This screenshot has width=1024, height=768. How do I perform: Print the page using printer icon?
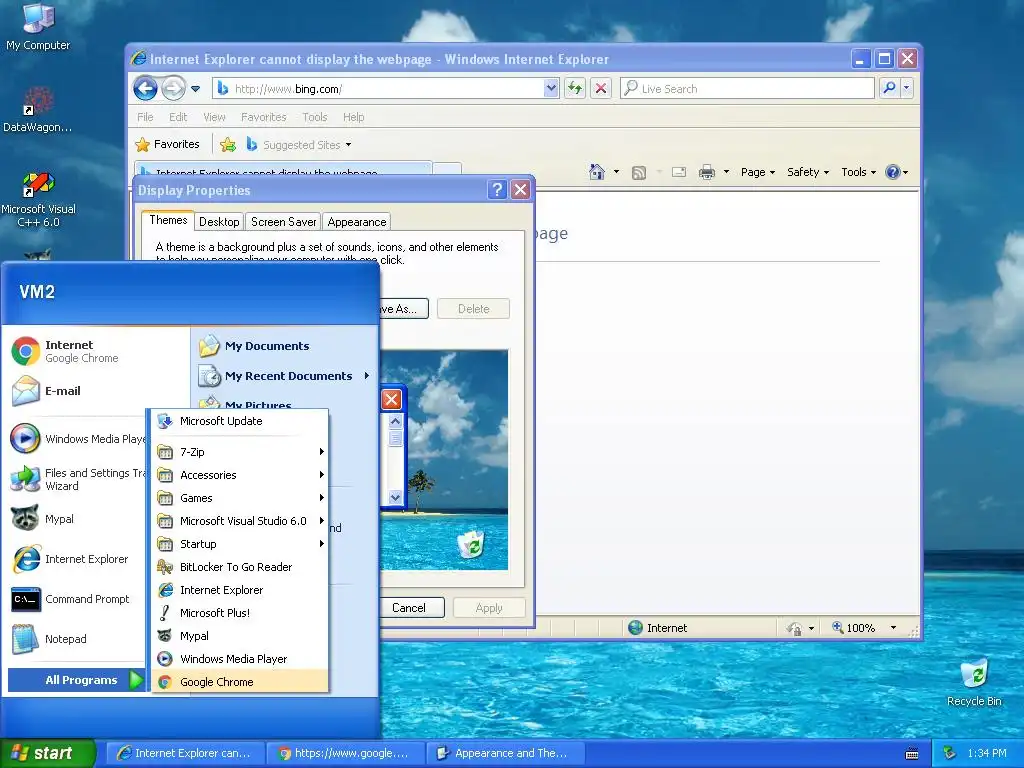point(707,172)
